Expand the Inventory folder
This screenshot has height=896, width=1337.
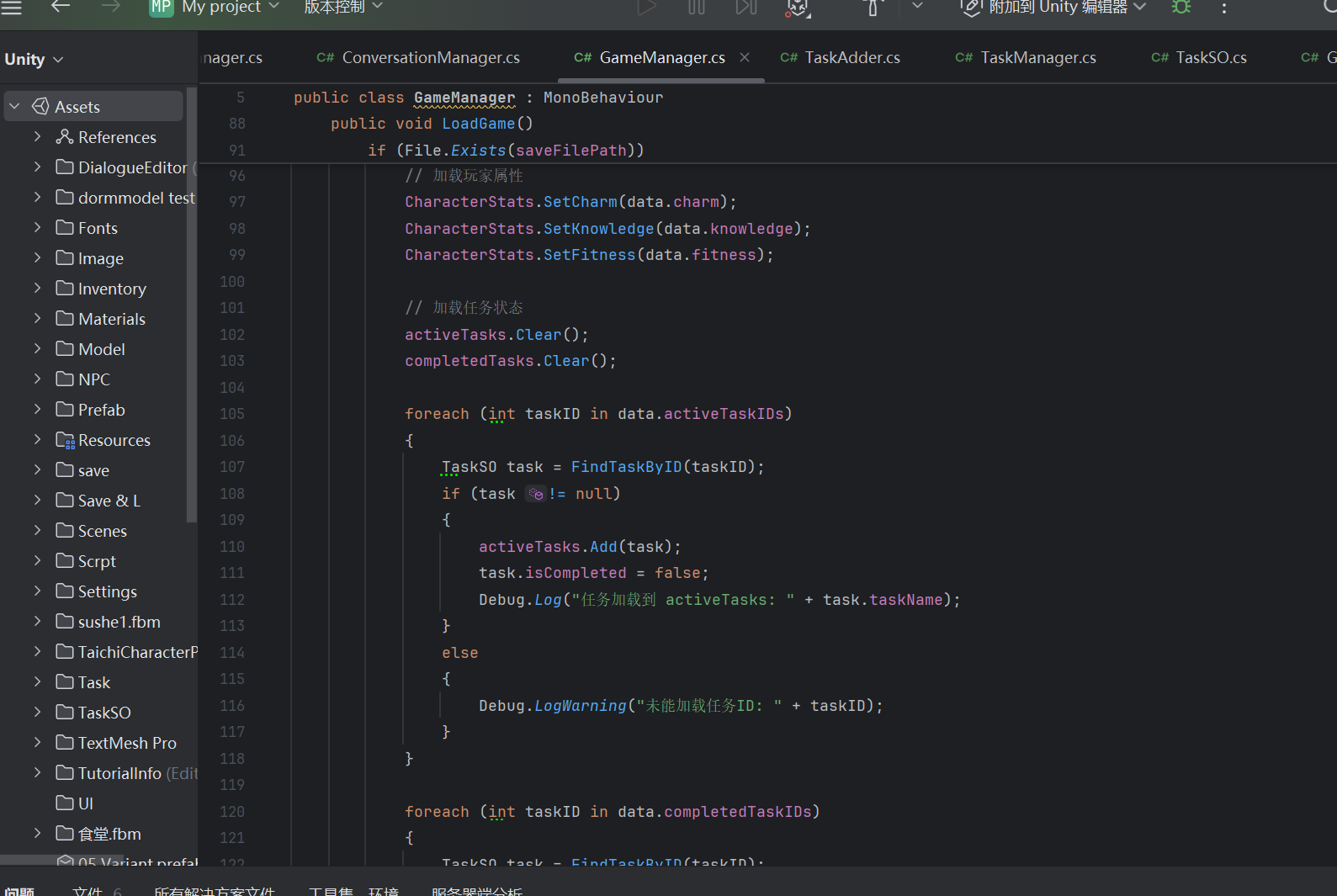pos(37,289)
